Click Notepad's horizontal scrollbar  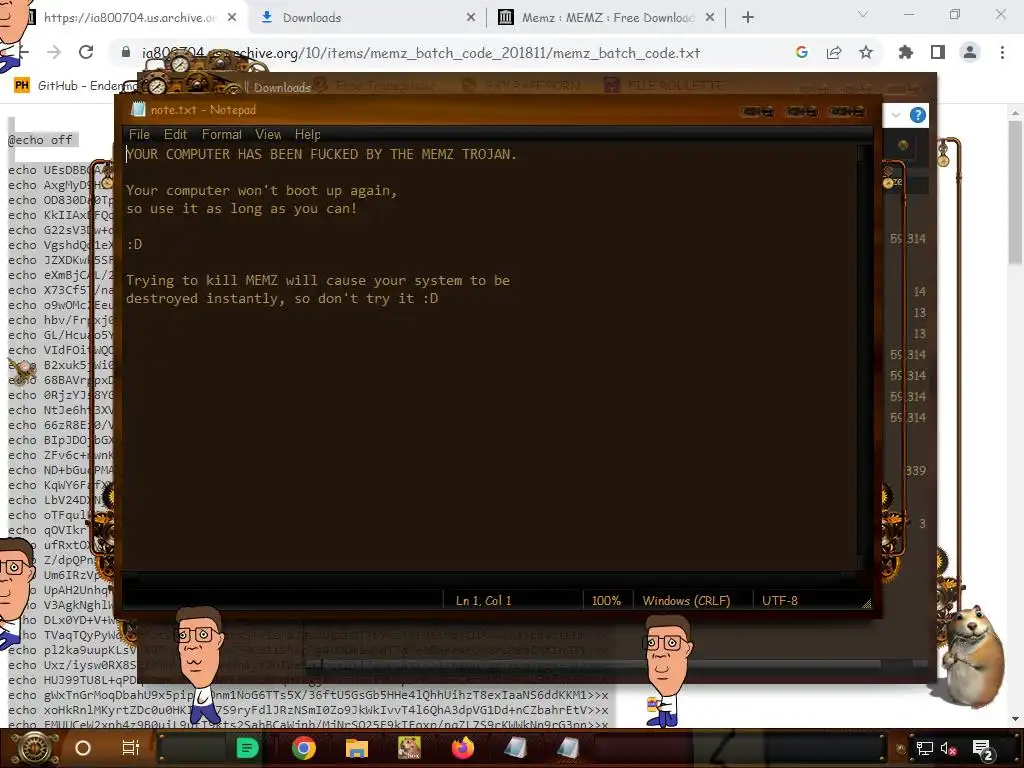[490, 577]
